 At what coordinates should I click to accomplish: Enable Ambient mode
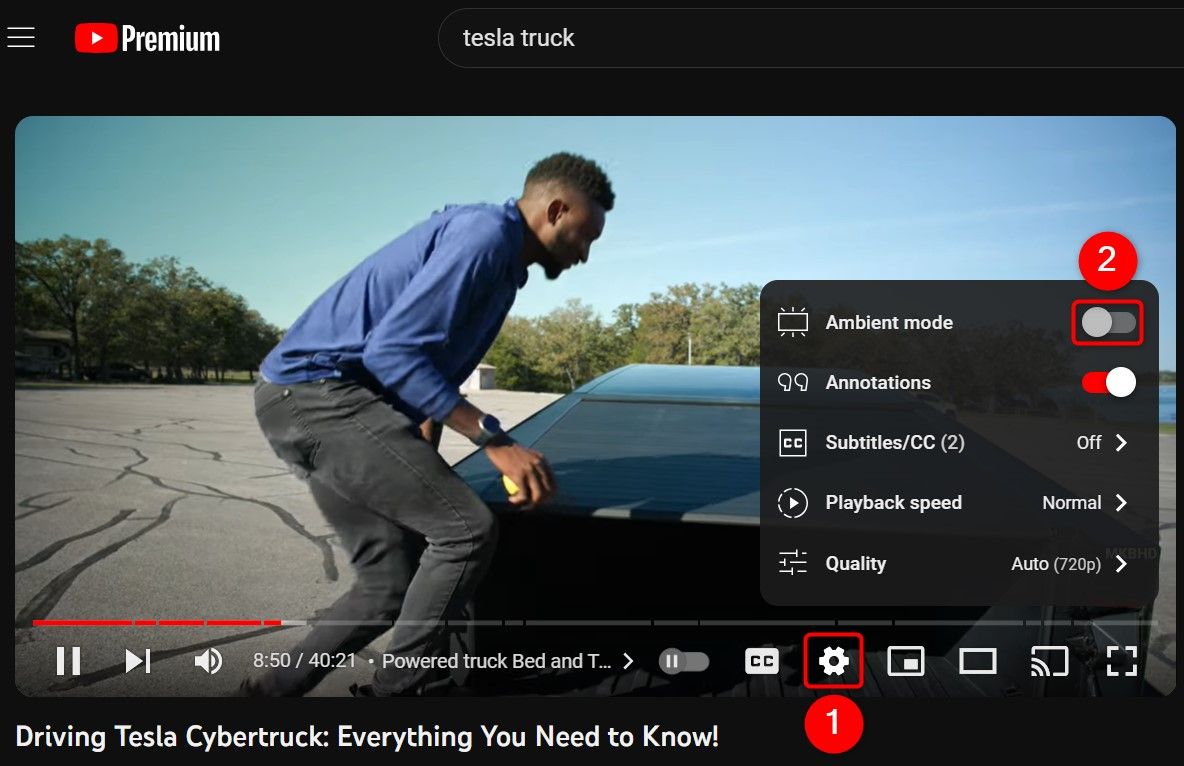click(x=1108, y=322)
